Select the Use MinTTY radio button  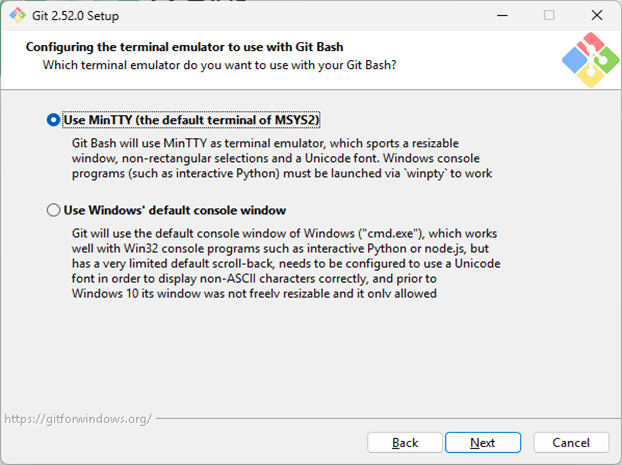coord(53,120)
